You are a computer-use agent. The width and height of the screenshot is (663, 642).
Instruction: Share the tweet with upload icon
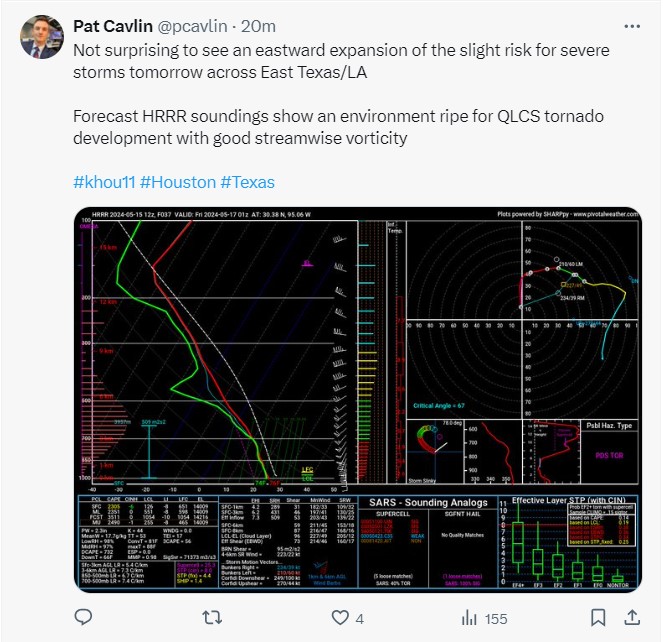632,617
